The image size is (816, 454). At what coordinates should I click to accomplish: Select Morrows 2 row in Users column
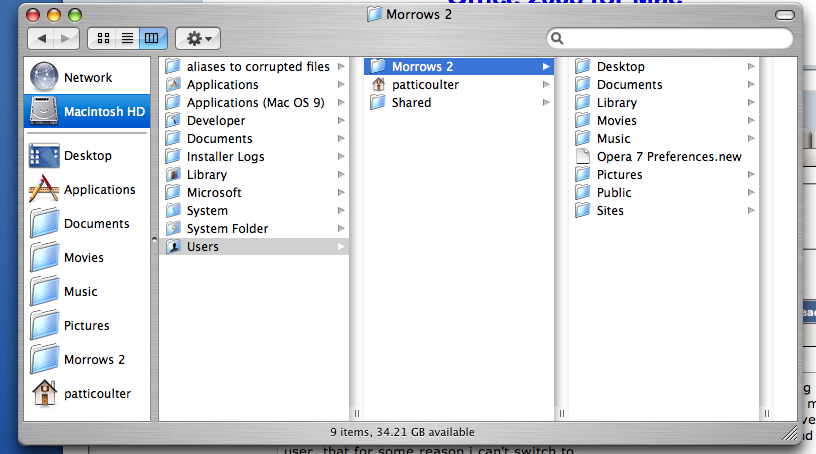point(459,67)
